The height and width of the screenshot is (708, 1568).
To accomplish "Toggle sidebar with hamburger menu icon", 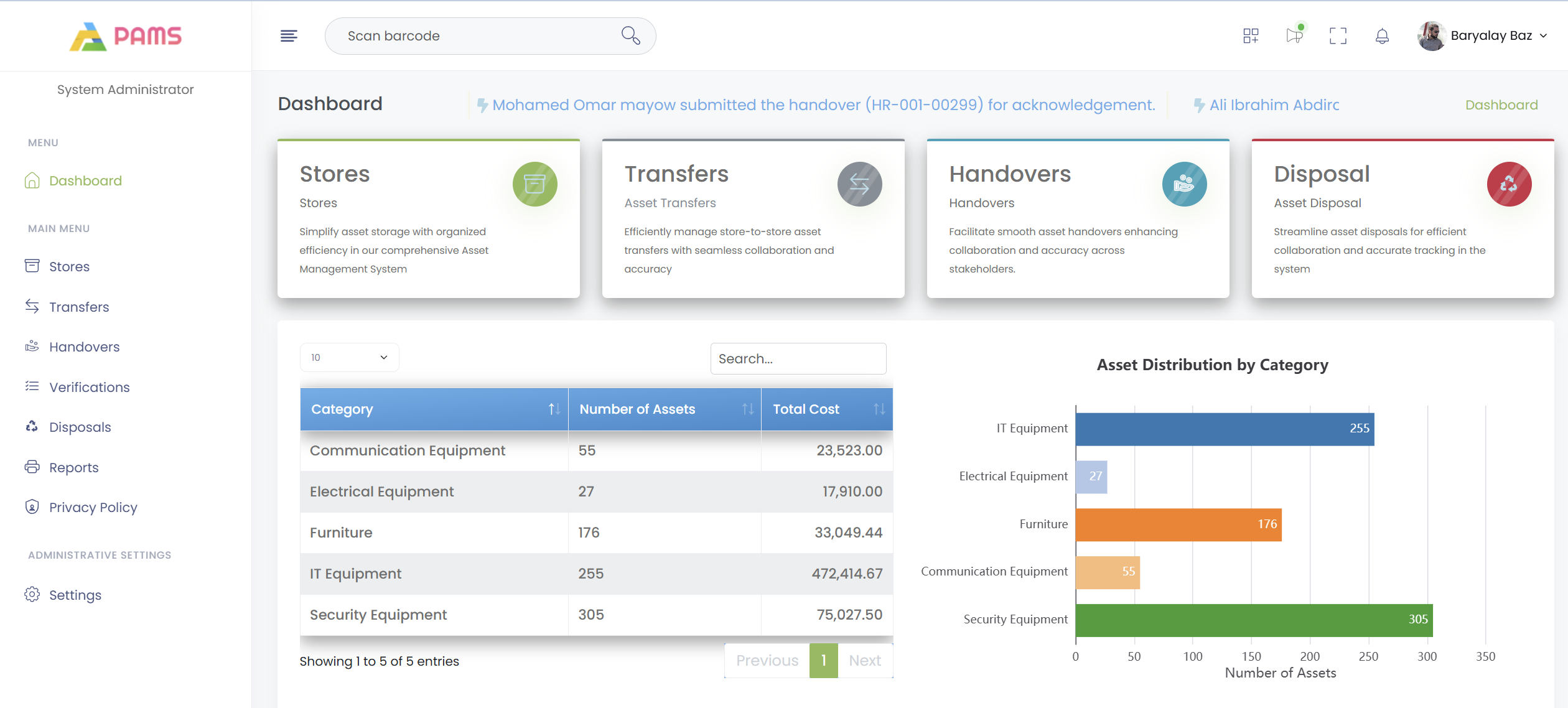I will 288,36.
